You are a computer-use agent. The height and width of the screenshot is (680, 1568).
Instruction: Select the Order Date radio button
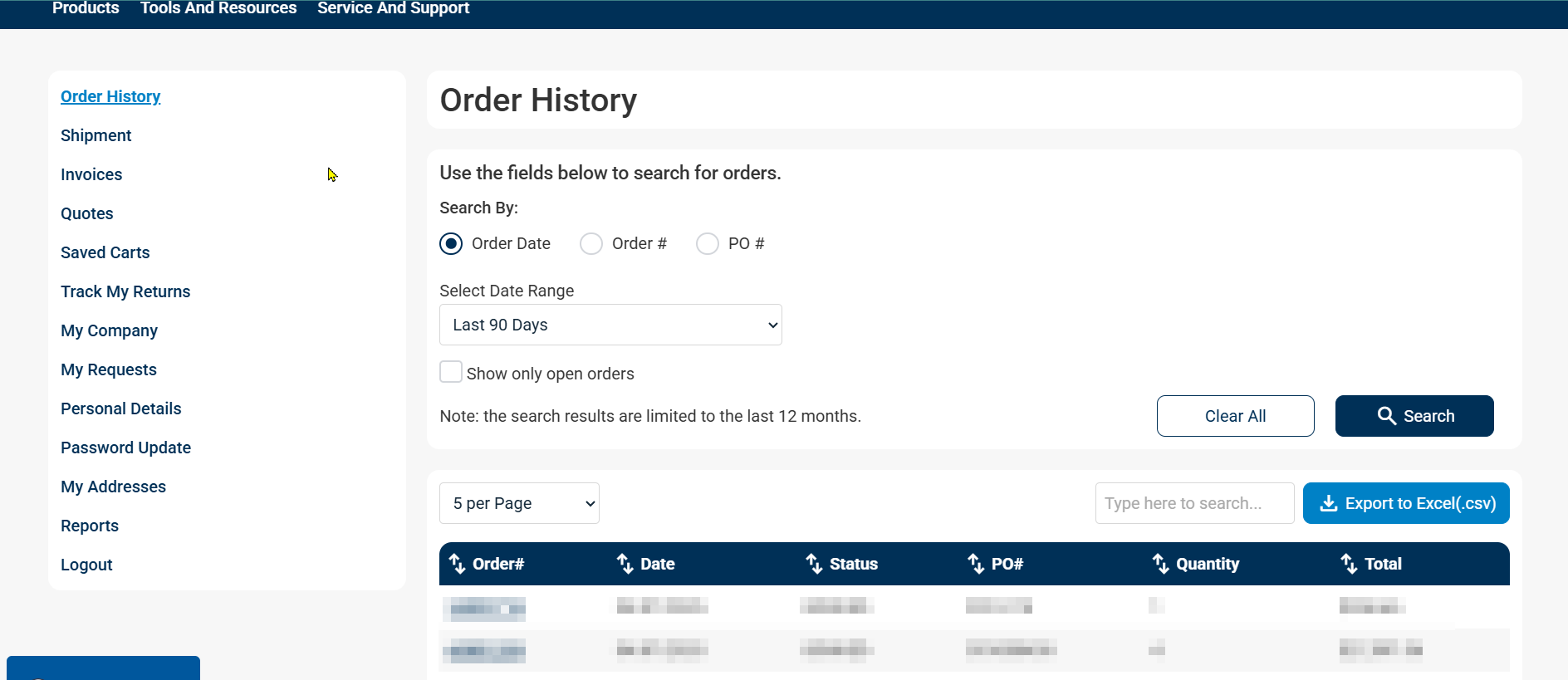(451, 243)
